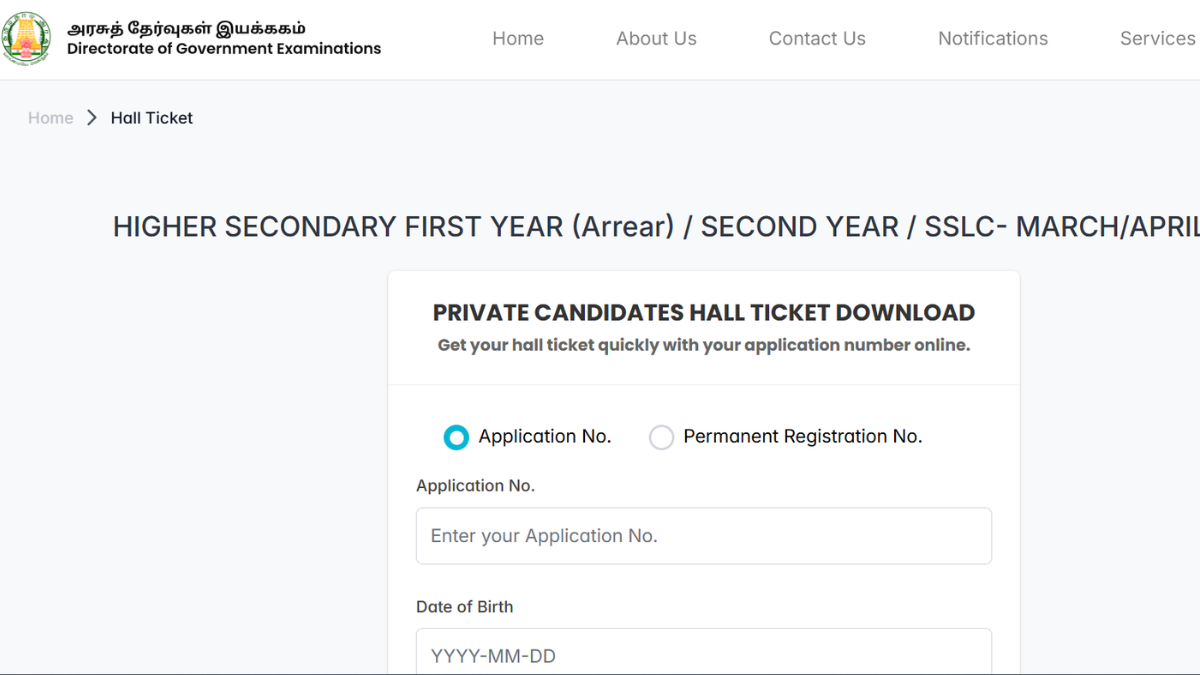Screen dimensions: 1200x675
Task: Open the Contact Us page
Action: (x=817, y=38)
